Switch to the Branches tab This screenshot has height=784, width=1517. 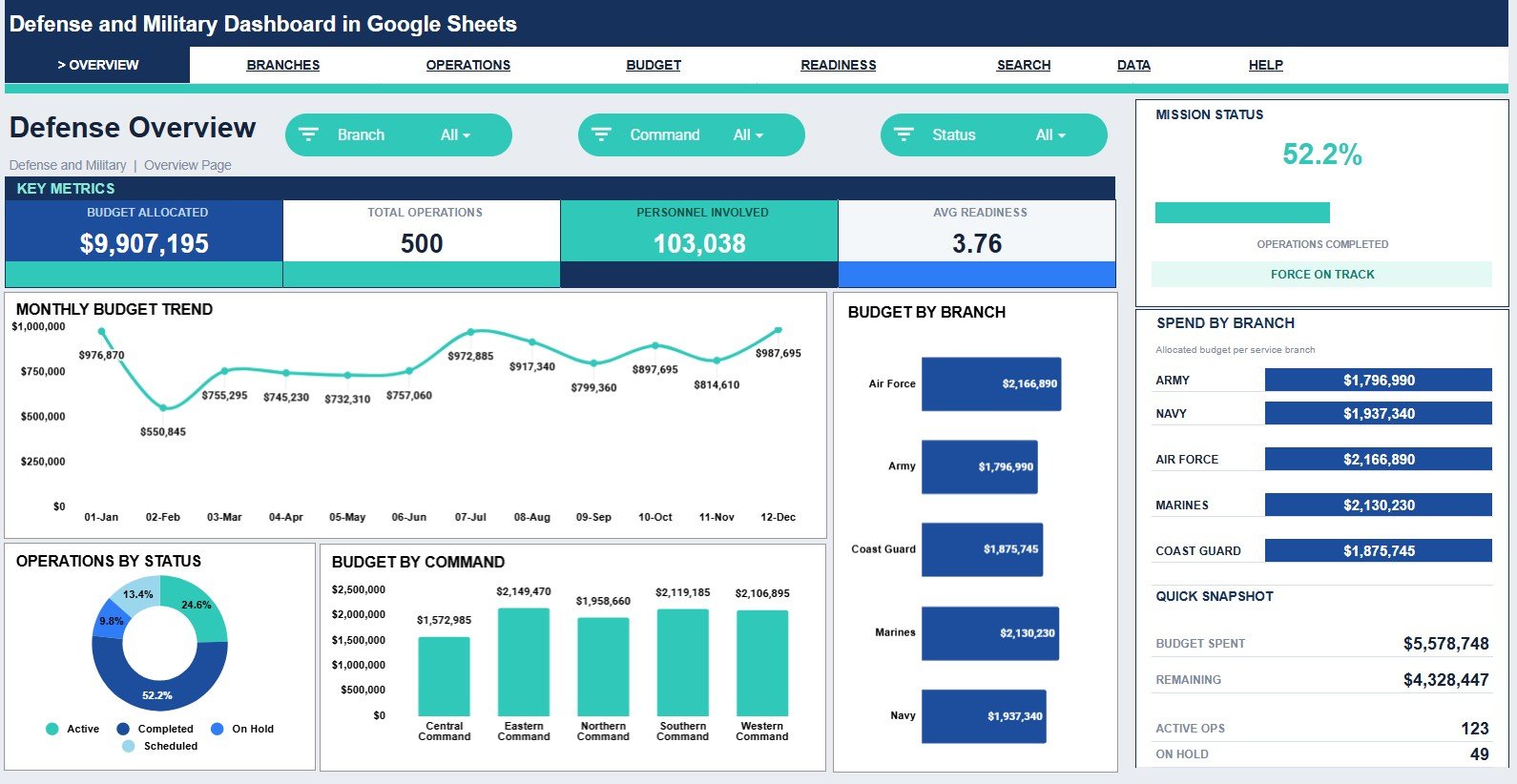pyautogui.click(x=283, y=65)
